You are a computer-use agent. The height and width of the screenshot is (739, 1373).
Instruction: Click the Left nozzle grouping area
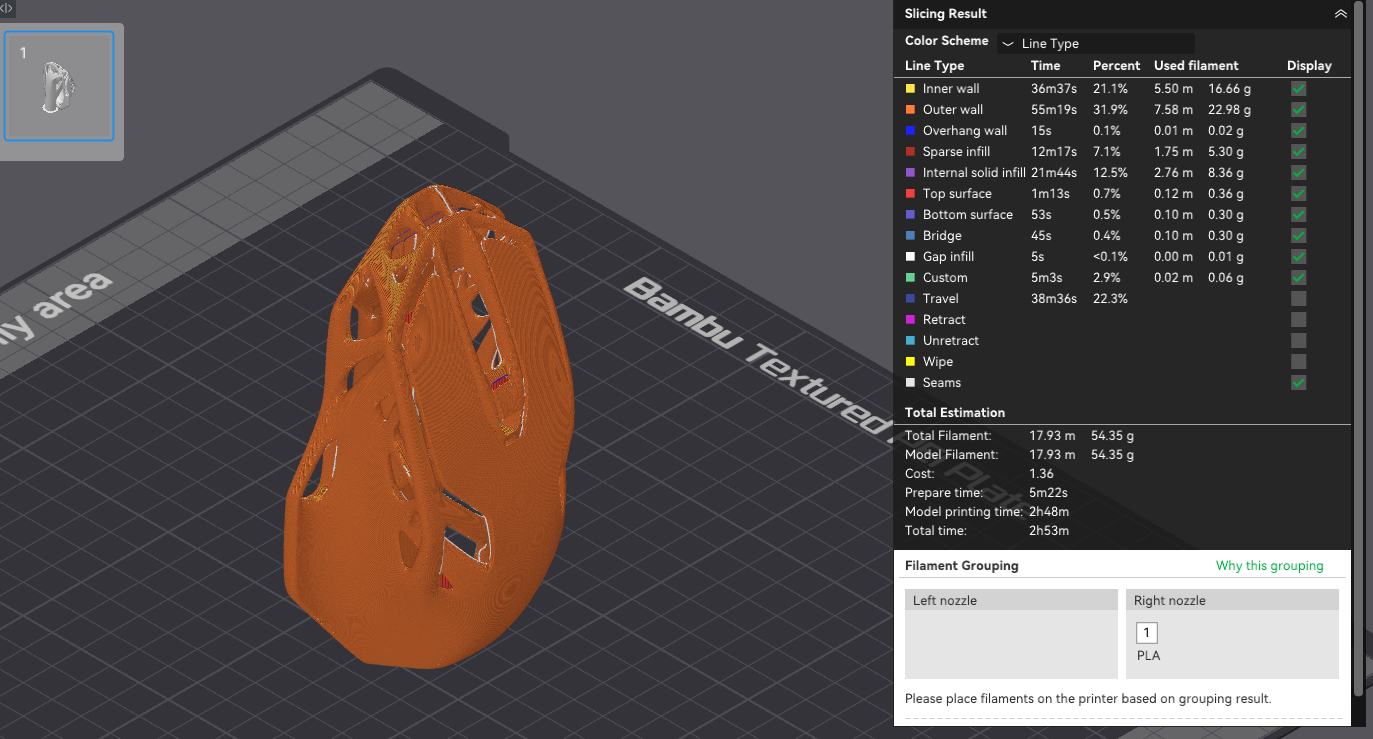point(1011,644)
